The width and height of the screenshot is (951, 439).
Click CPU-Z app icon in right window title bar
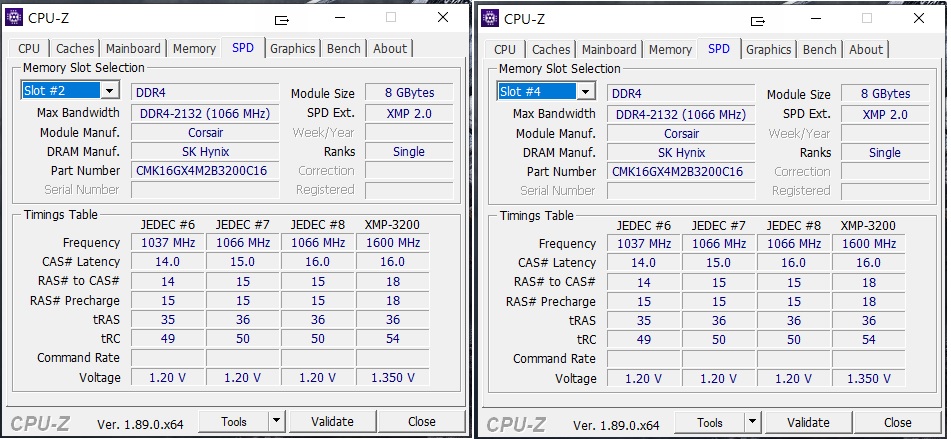coord(490,18)
